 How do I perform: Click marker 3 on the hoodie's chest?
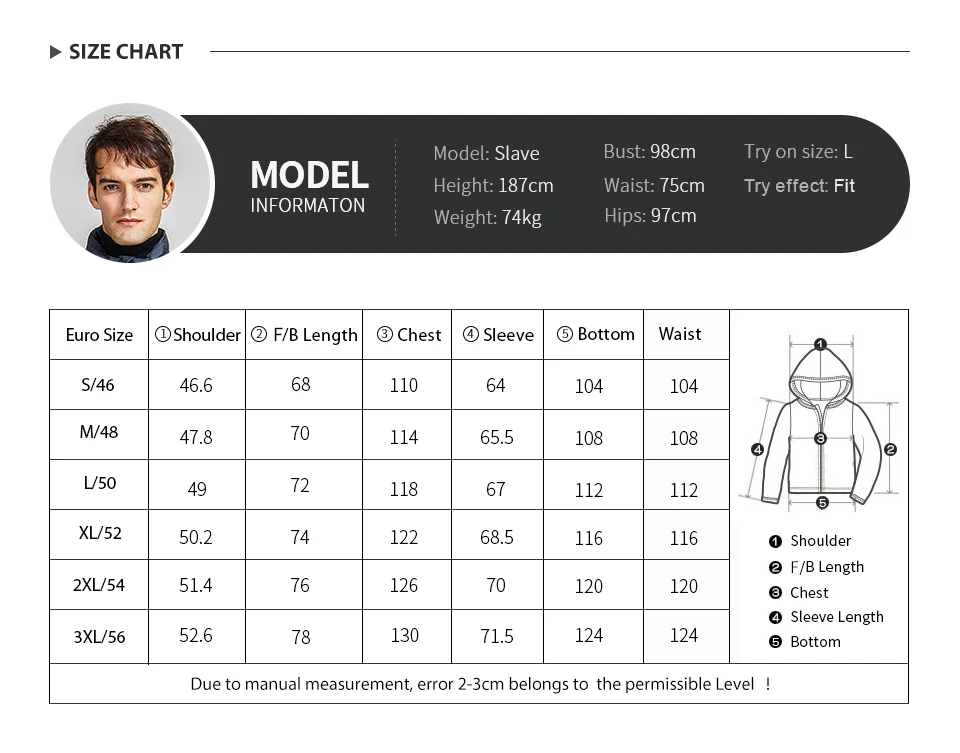tap(820, 438)
